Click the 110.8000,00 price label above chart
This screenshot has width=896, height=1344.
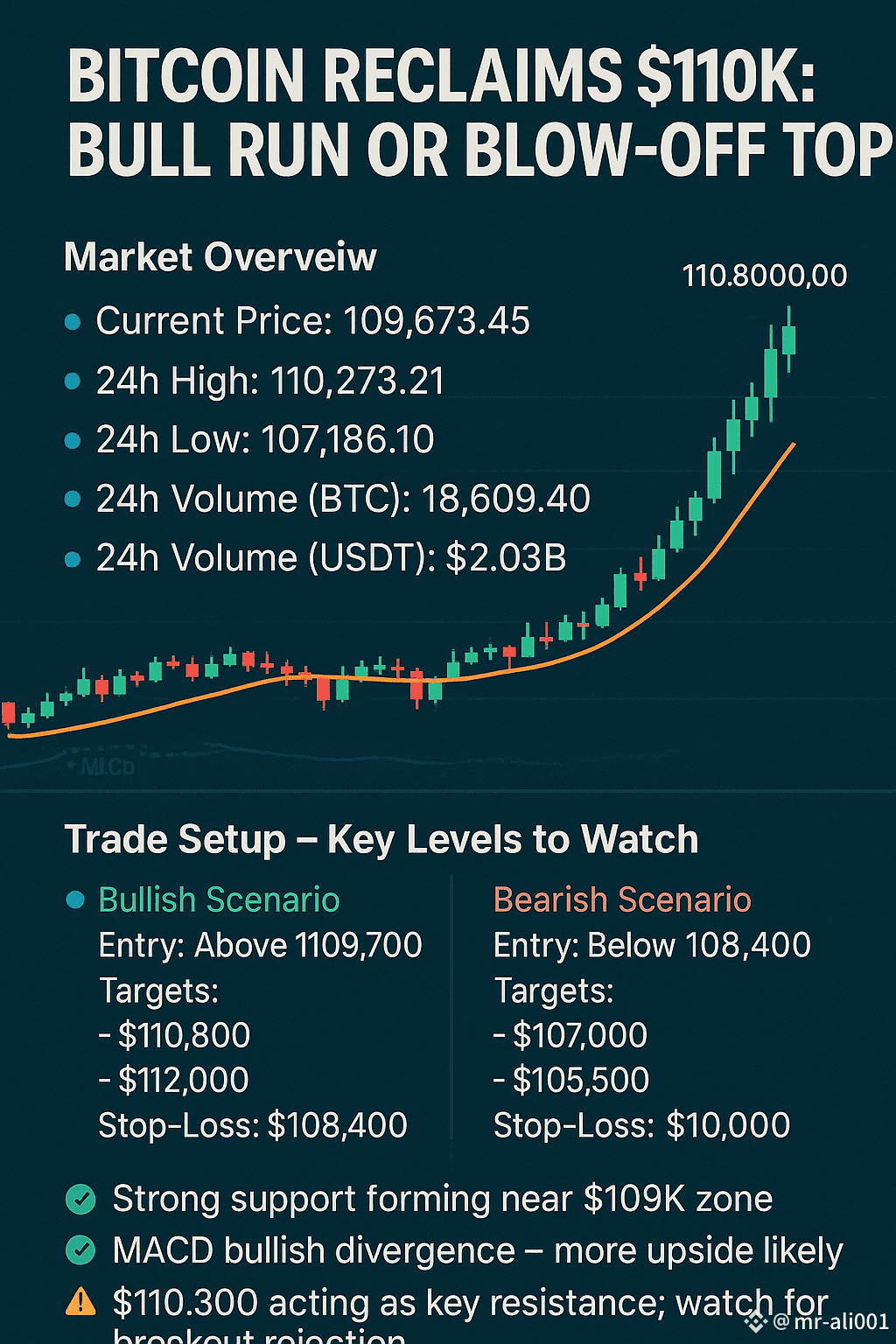point(764,276)
